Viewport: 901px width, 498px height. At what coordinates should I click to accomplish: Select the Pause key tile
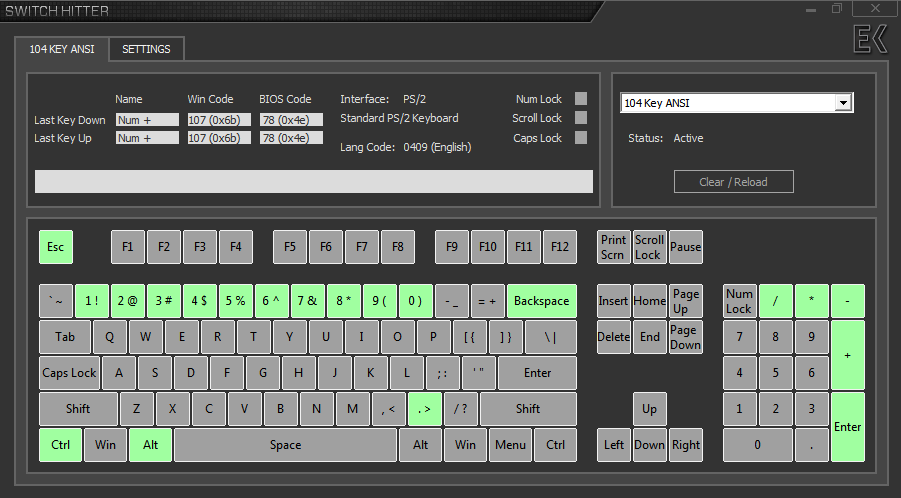[x=685, y=247]
